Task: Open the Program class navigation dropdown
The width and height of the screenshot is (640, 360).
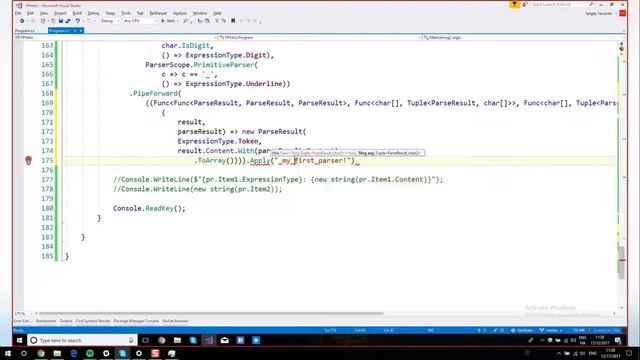Action: [x=320, y=37]
